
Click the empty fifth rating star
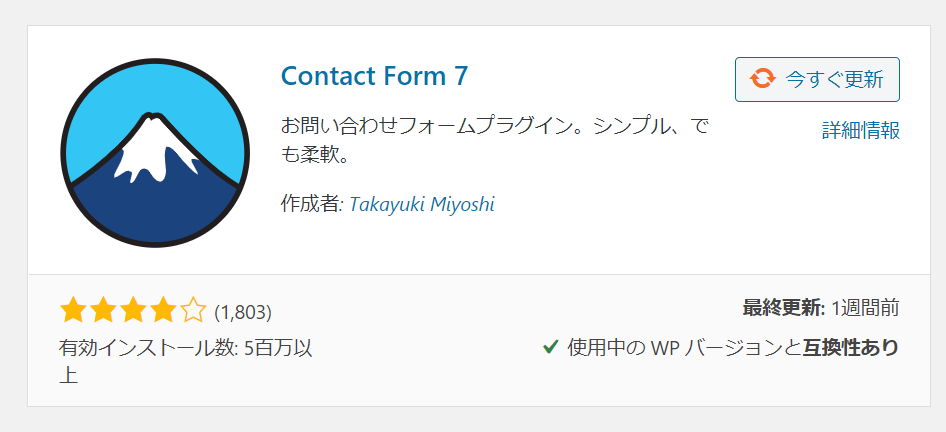coord(193,311)
